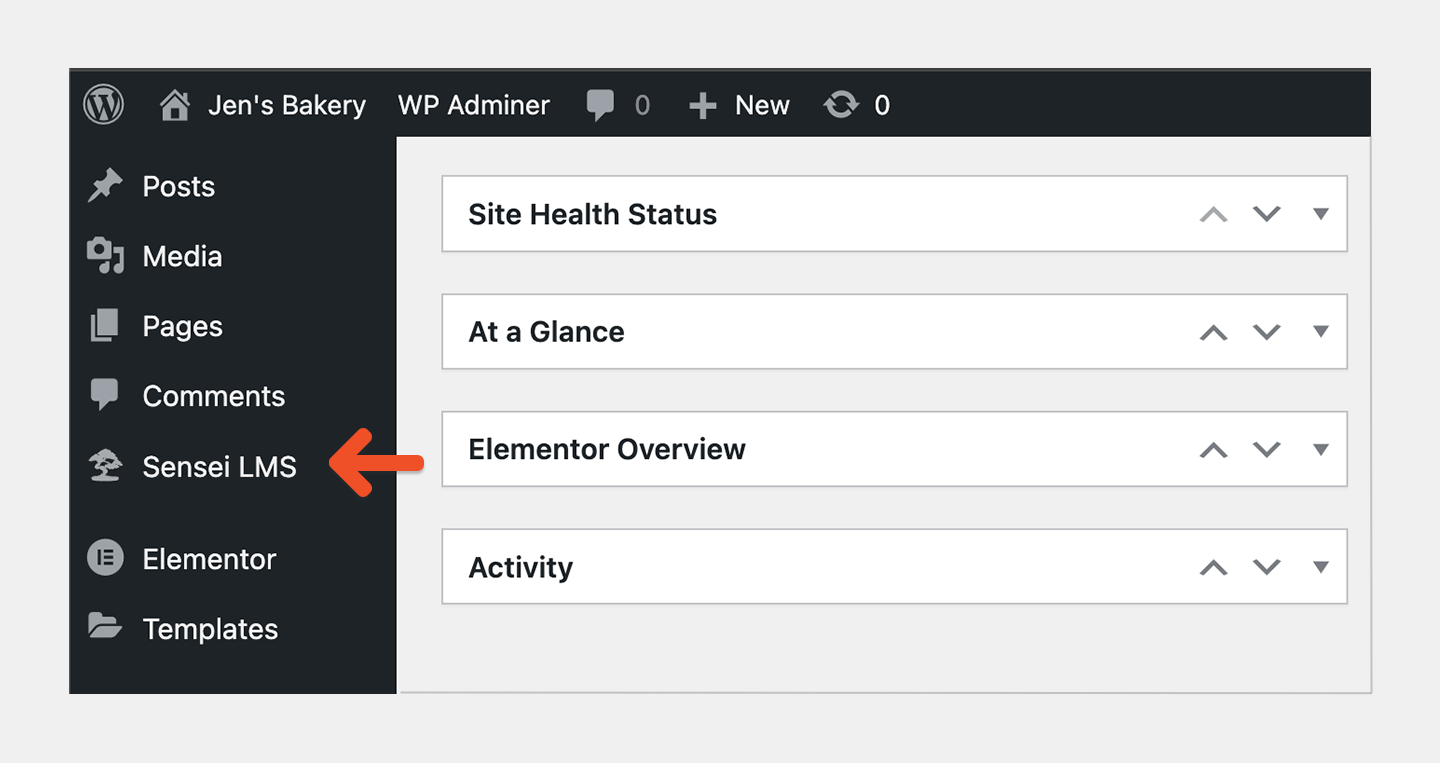Move Site Health Status widget down
The image size is (1440, 763).
(1267, 214)
